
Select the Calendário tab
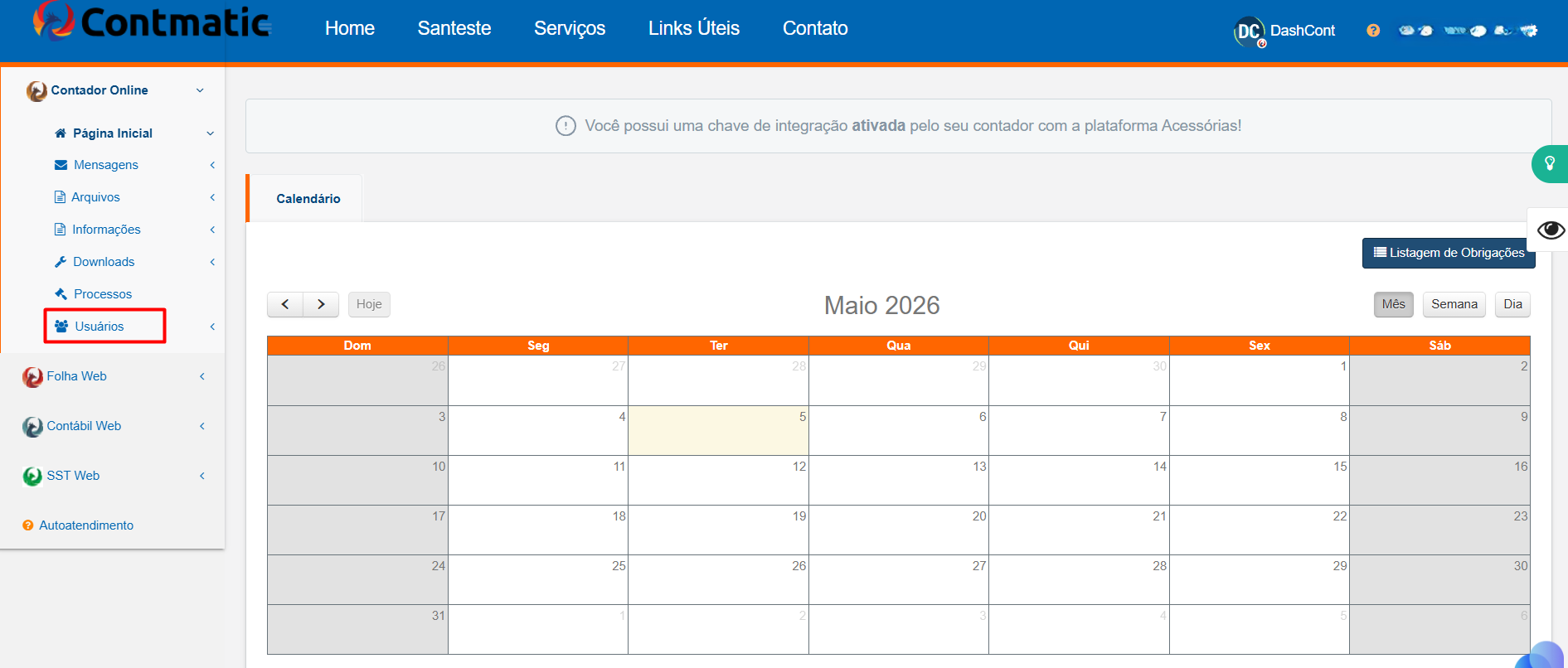pos(306,198)
